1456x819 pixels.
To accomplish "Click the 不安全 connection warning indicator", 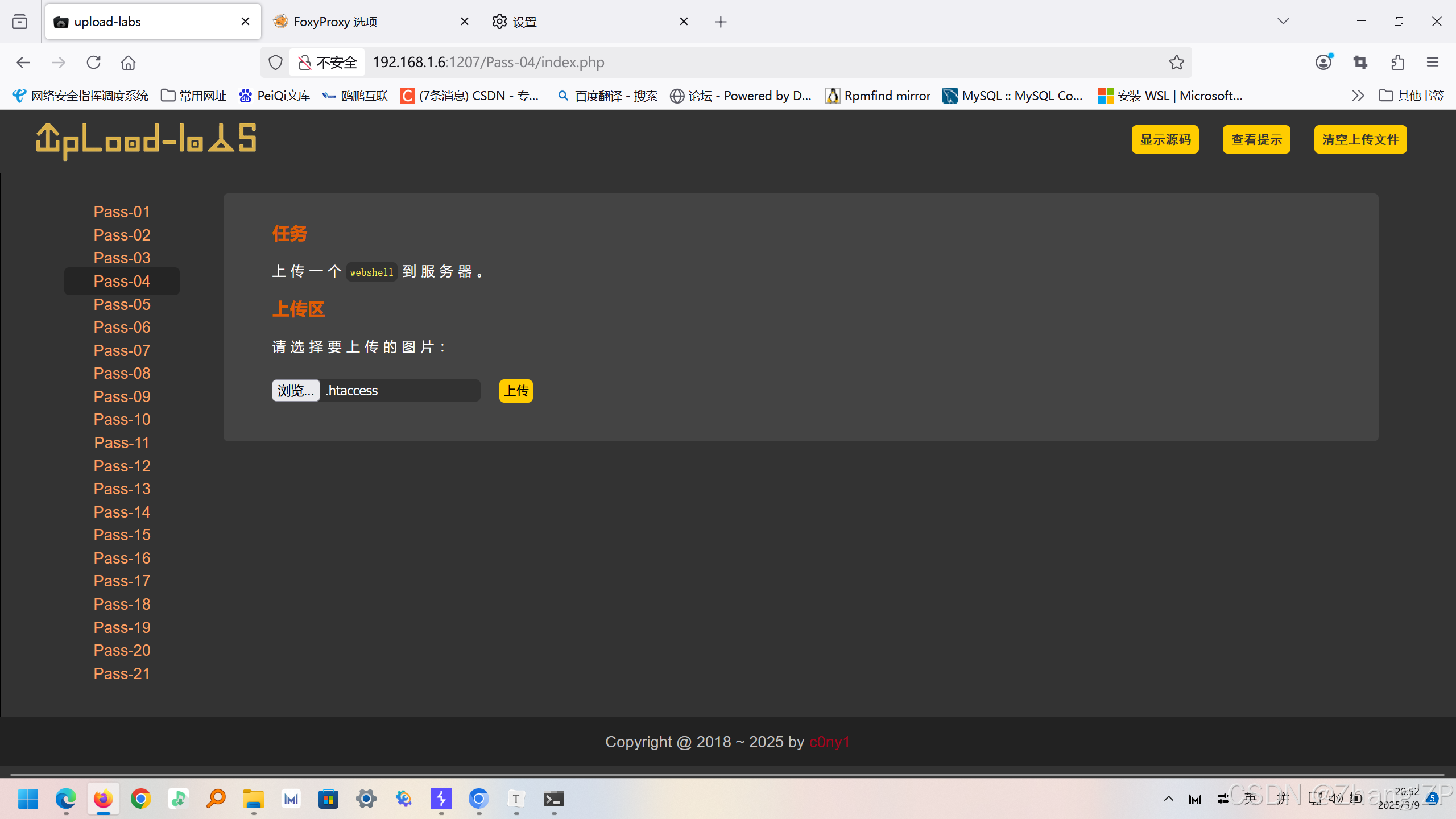I will (328, 62).
